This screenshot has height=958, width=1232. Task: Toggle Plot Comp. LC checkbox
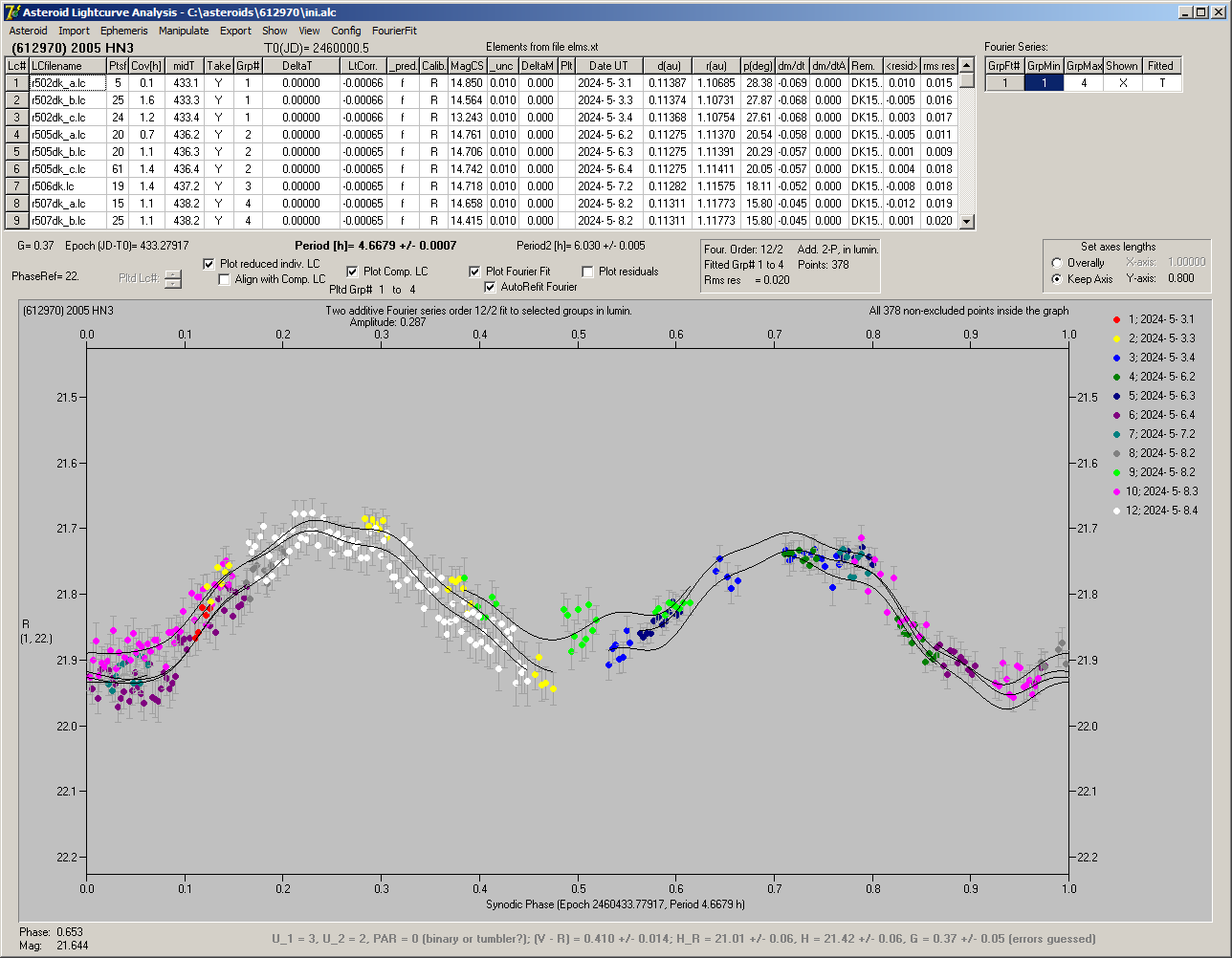(x=352, y=272)
